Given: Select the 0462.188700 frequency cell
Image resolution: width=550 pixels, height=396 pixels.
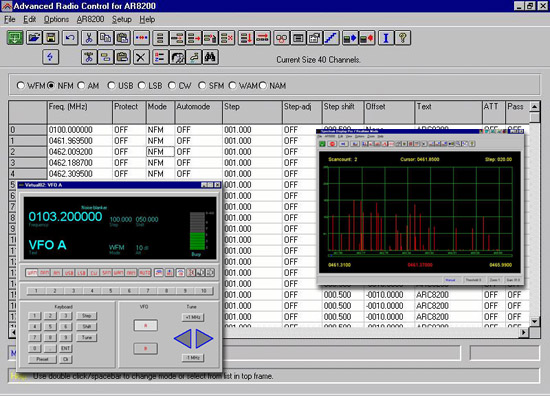Looking at the screenshot, I should pyautogui.click(x=80, y=163).
